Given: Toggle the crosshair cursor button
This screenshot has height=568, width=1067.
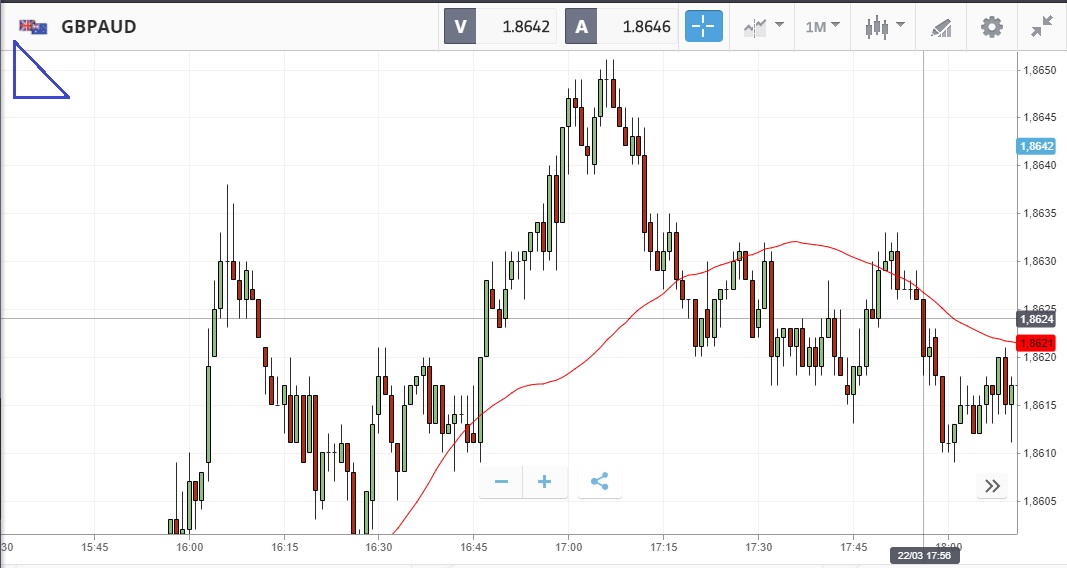Looking at the screenshot, I should (x=703, y=26).
